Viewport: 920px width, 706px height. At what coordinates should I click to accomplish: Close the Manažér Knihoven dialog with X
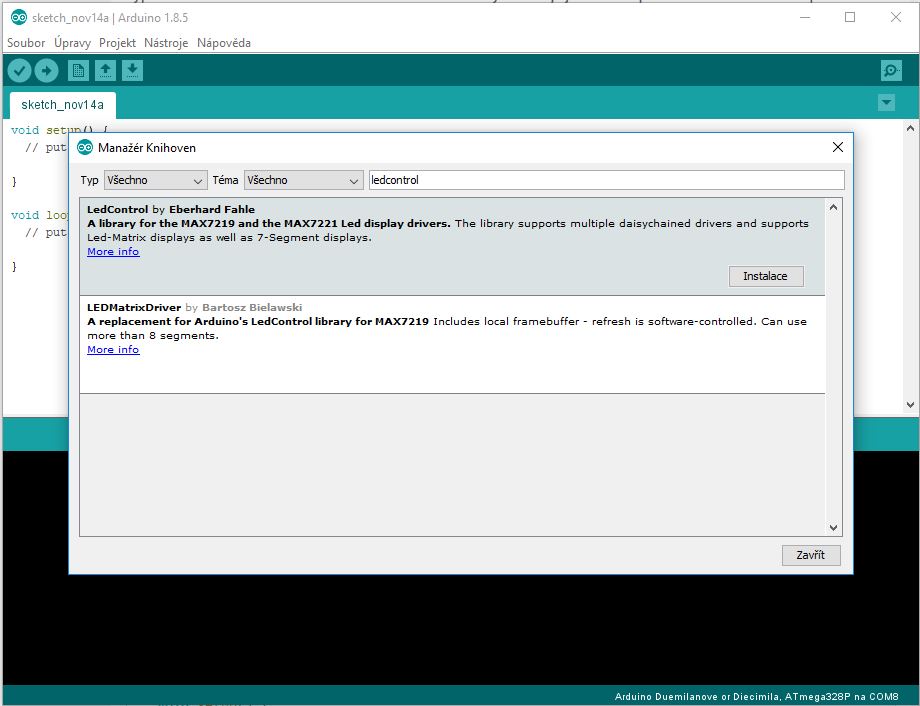coord(837,147)
